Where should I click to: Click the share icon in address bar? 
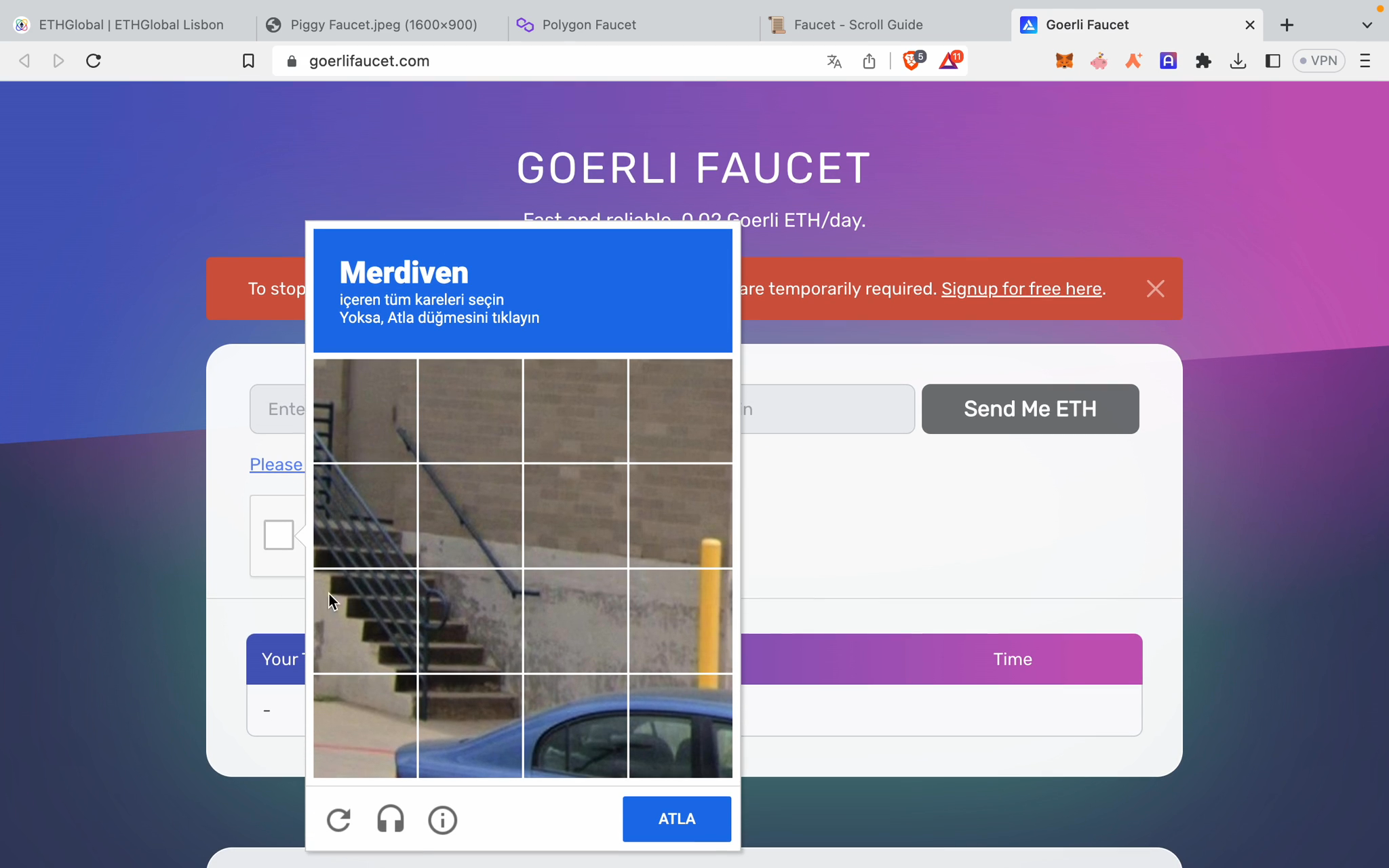coord(869,61)
